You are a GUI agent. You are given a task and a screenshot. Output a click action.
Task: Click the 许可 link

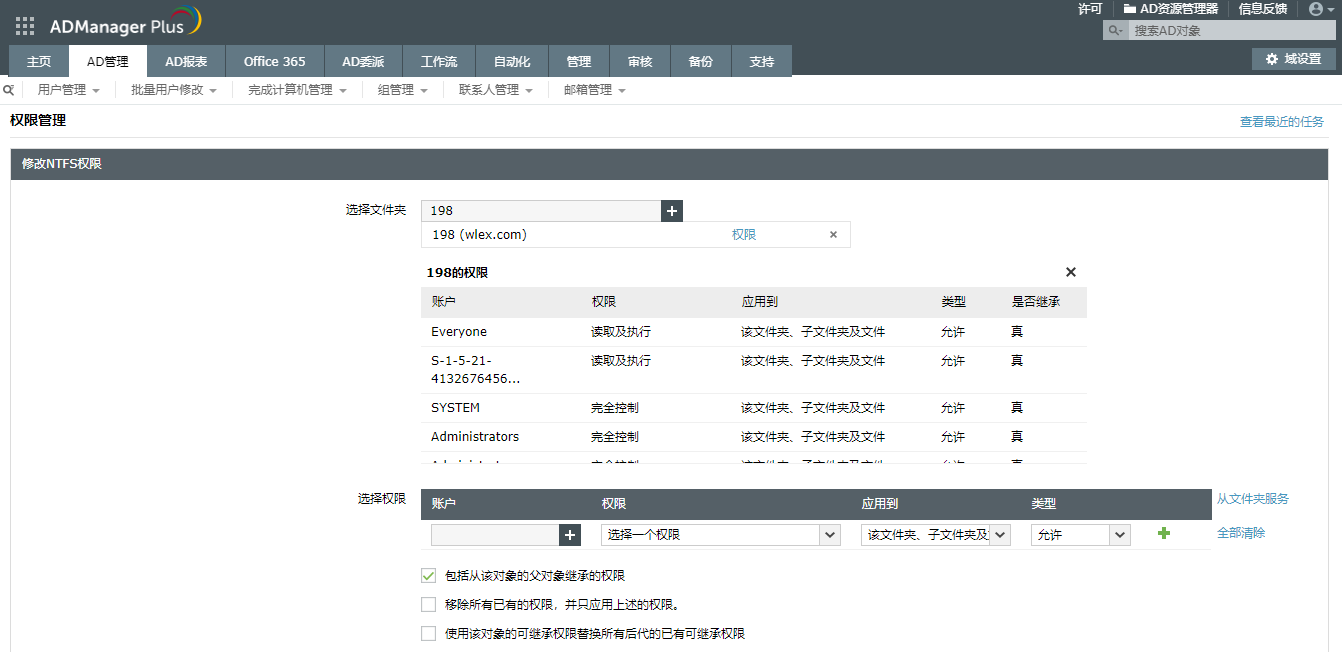click(1090, 9)
